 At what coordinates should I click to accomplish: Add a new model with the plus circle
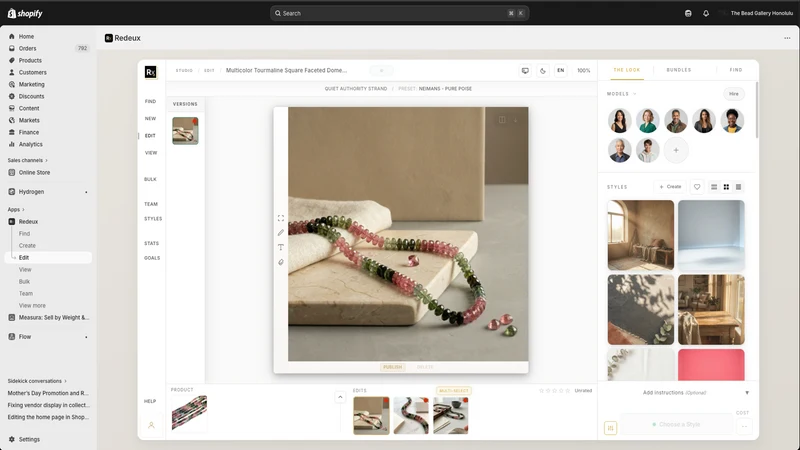676,151
